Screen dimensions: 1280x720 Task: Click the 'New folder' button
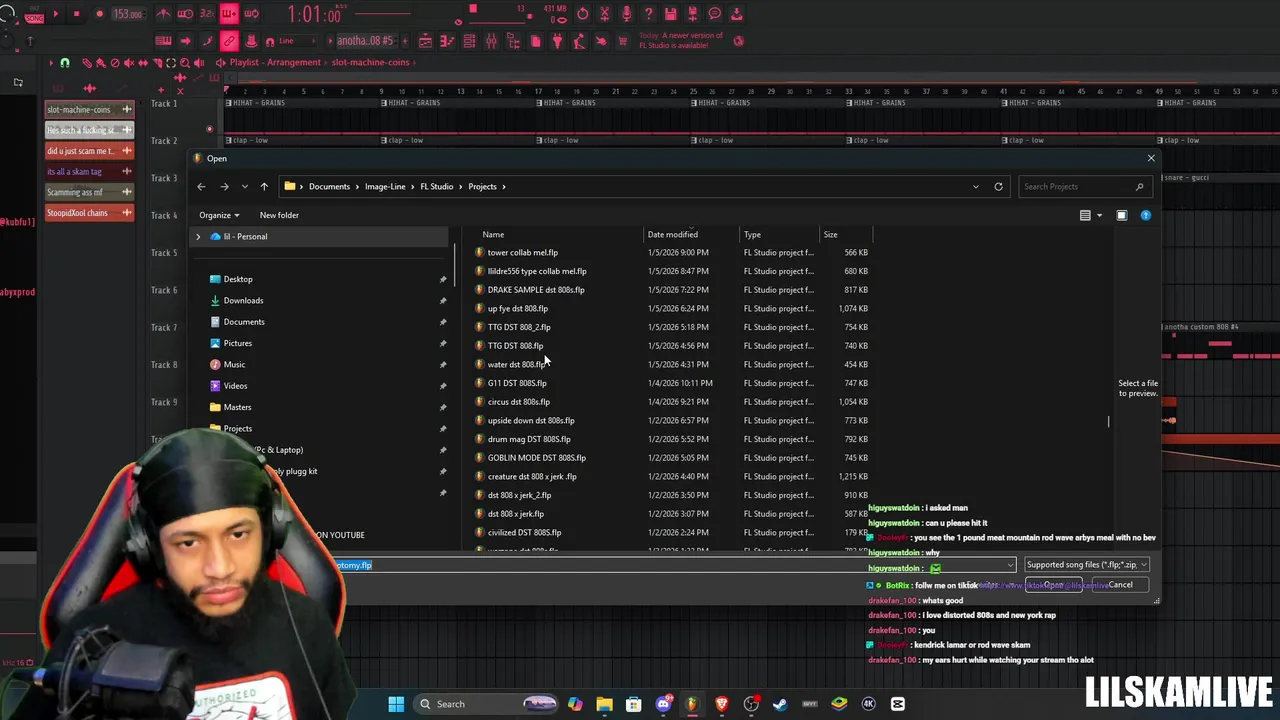[x=279, y=215]
